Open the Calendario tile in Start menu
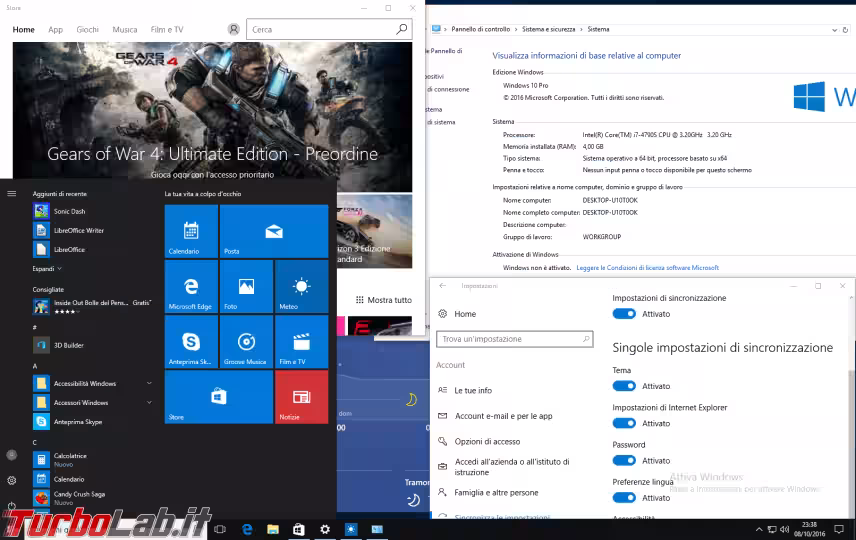The image size is (856, 540). (191, 231)
